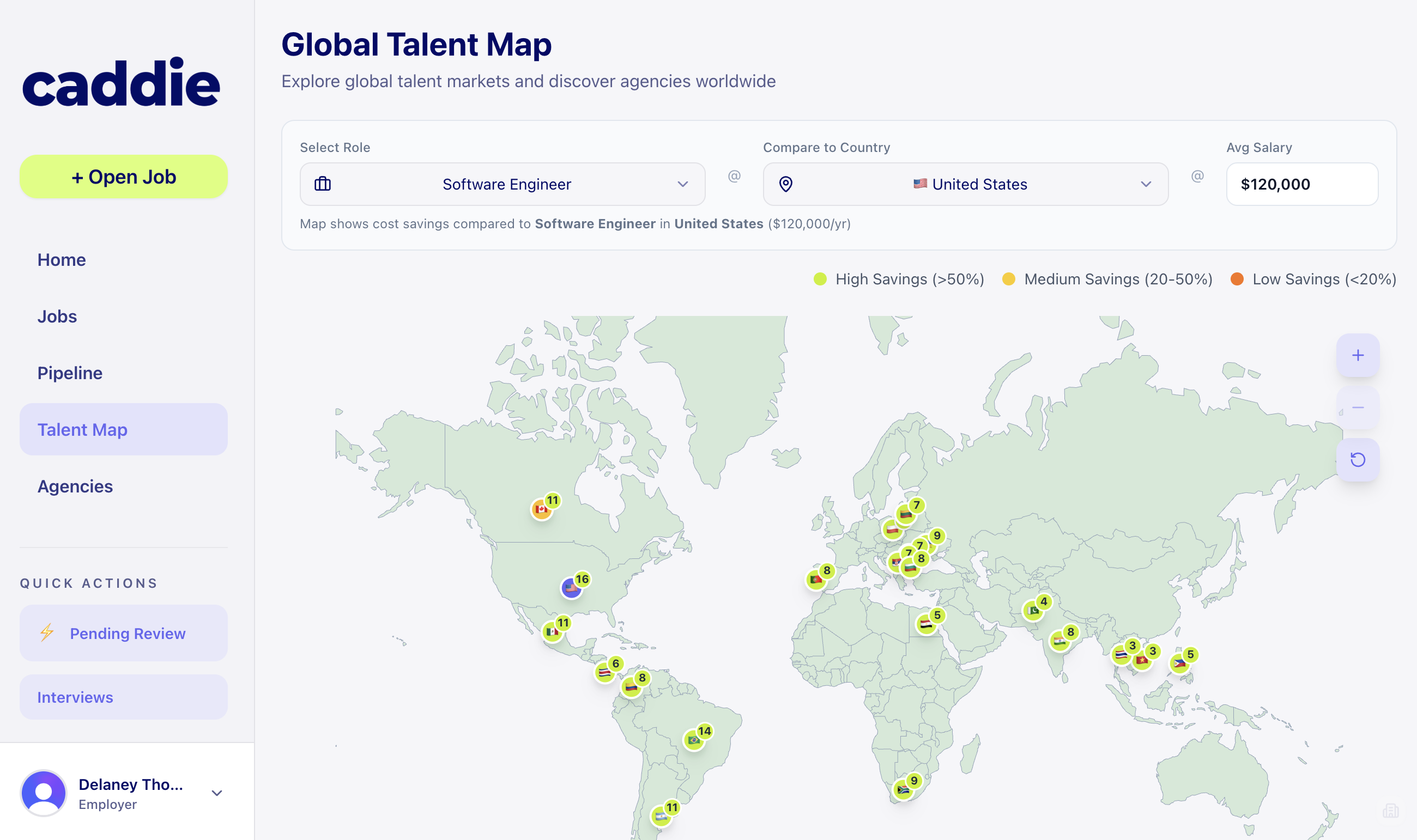Click the Open Job button

(x=123, y=177)
